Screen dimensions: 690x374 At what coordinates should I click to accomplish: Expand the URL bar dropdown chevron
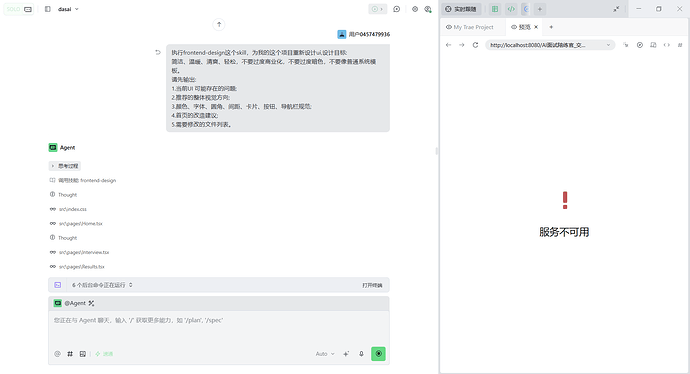coord(609,45)
